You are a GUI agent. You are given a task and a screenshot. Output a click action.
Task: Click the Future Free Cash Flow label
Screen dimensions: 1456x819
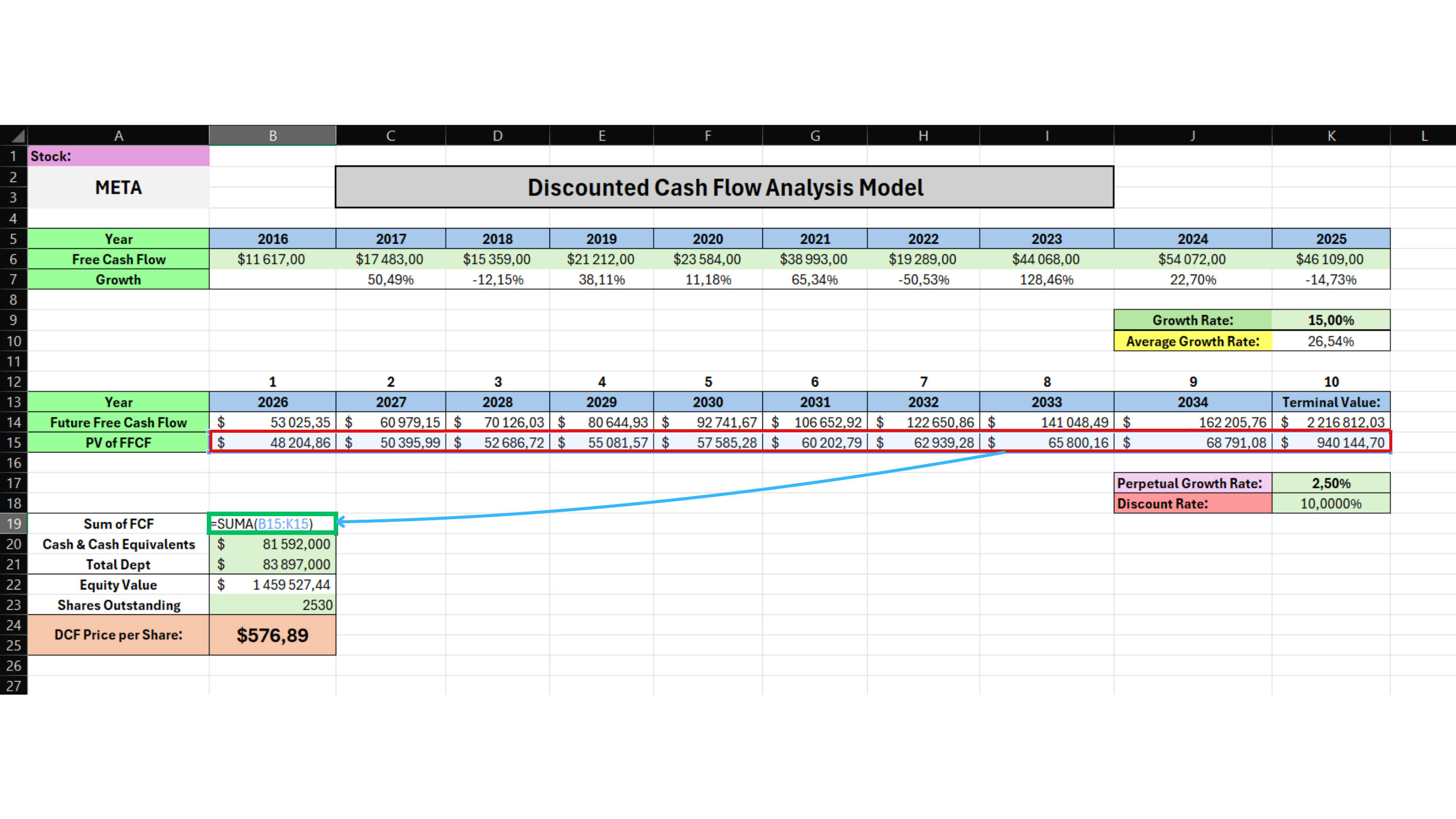[x=119, y=422]
